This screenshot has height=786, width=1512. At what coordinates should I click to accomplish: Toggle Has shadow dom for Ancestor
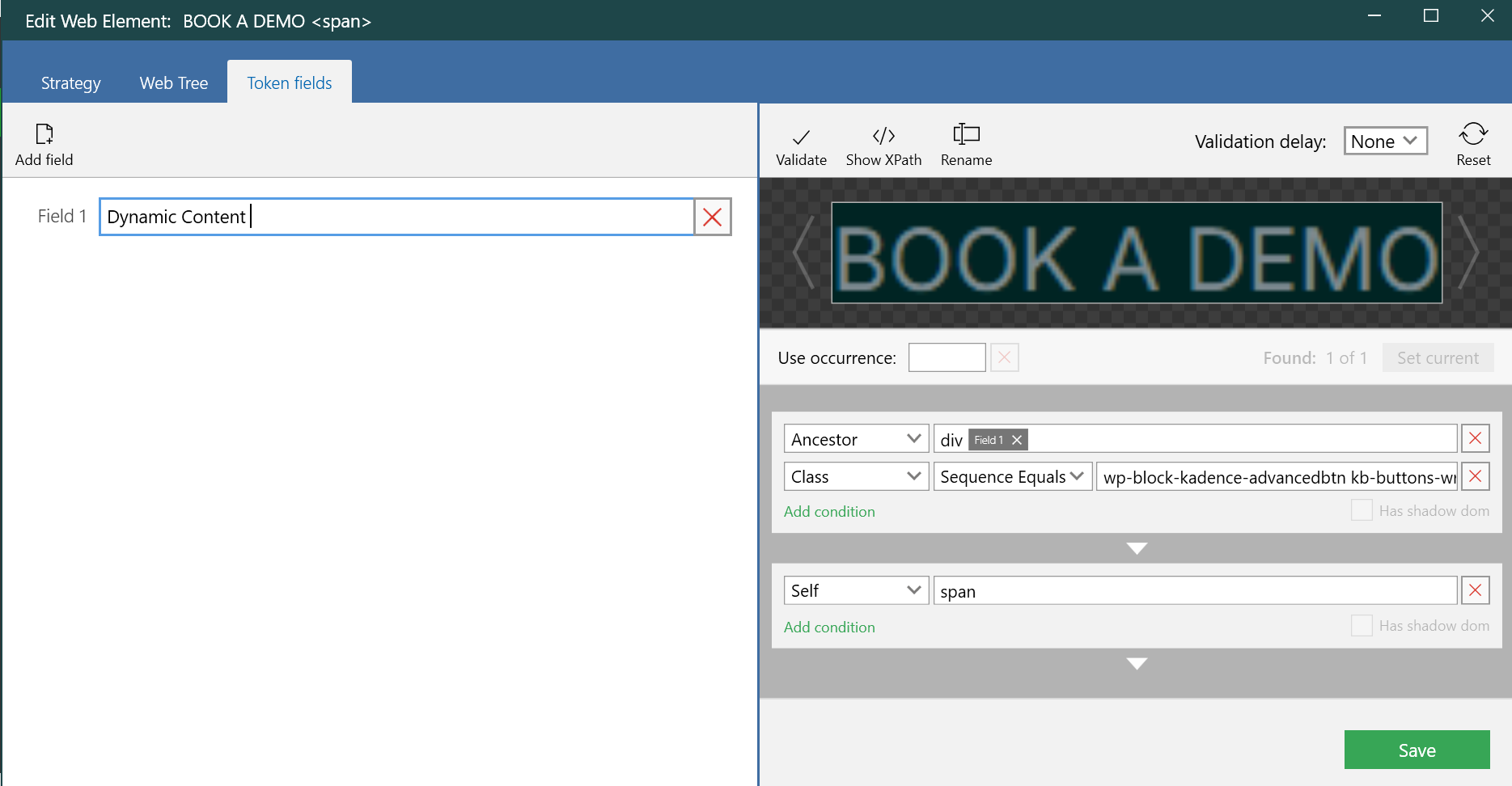click(1362, 510)
